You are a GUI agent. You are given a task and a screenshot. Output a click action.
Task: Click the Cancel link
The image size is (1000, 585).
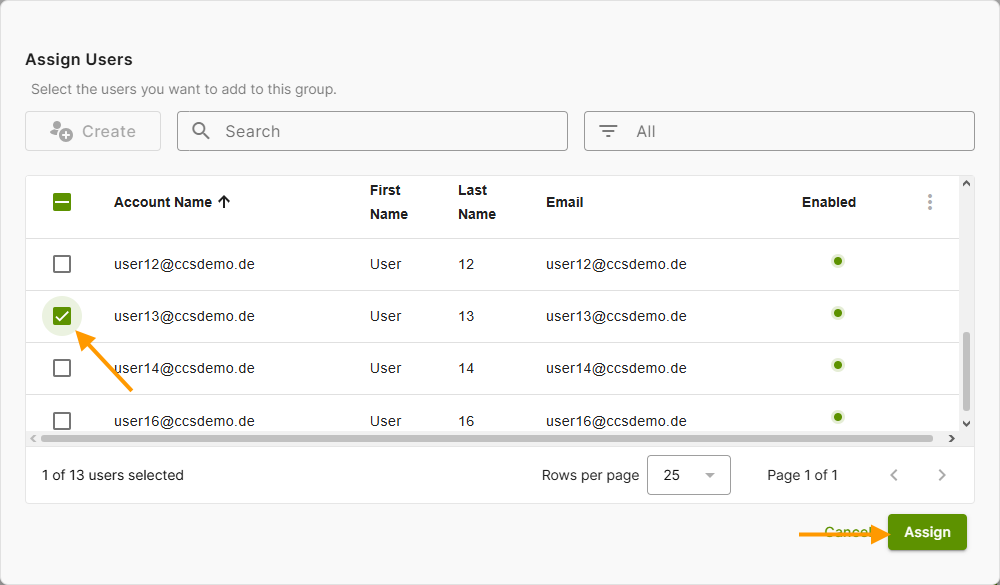pyautogui.click(x=846, y=531)
